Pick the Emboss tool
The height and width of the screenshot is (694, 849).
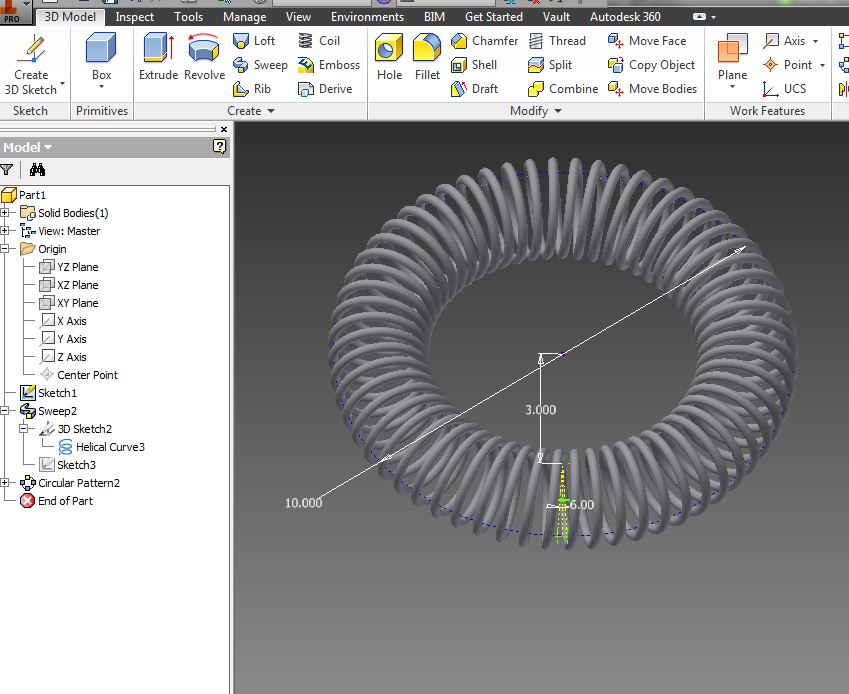(329, 65)
